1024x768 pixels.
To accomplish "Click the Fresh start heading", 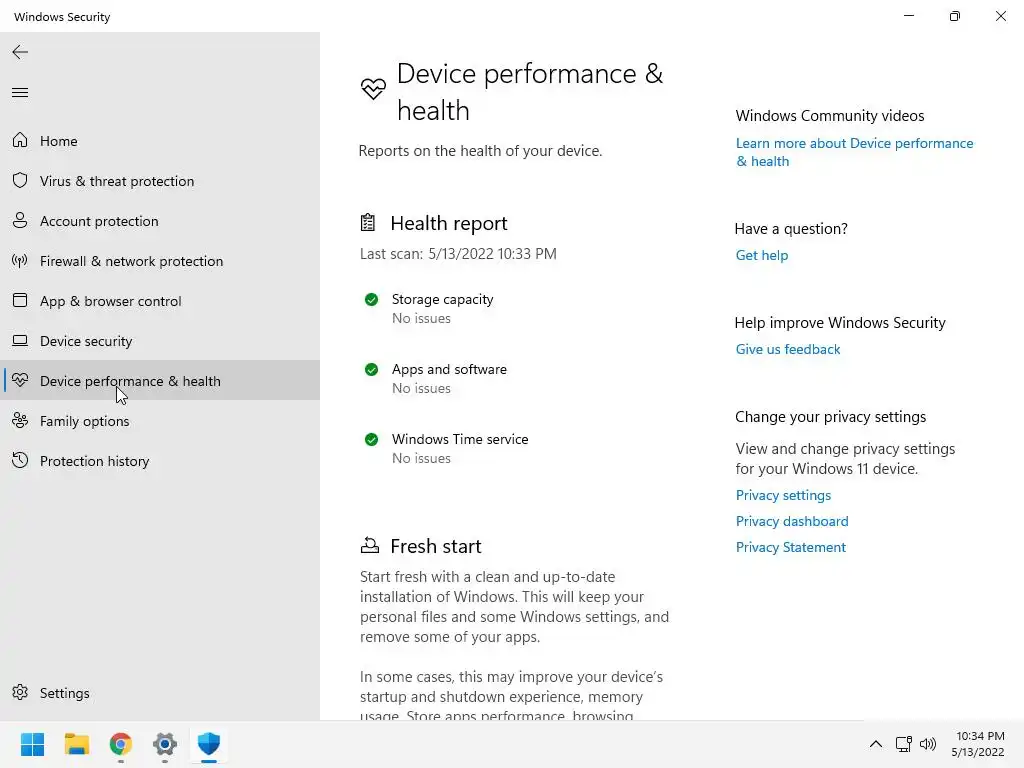I will (x=436, y=546).
